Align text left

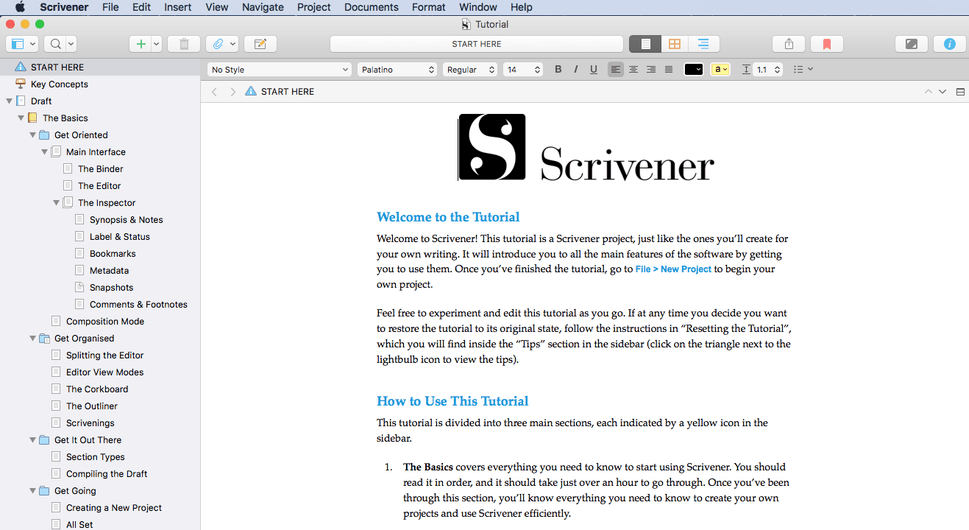point(616,70)
